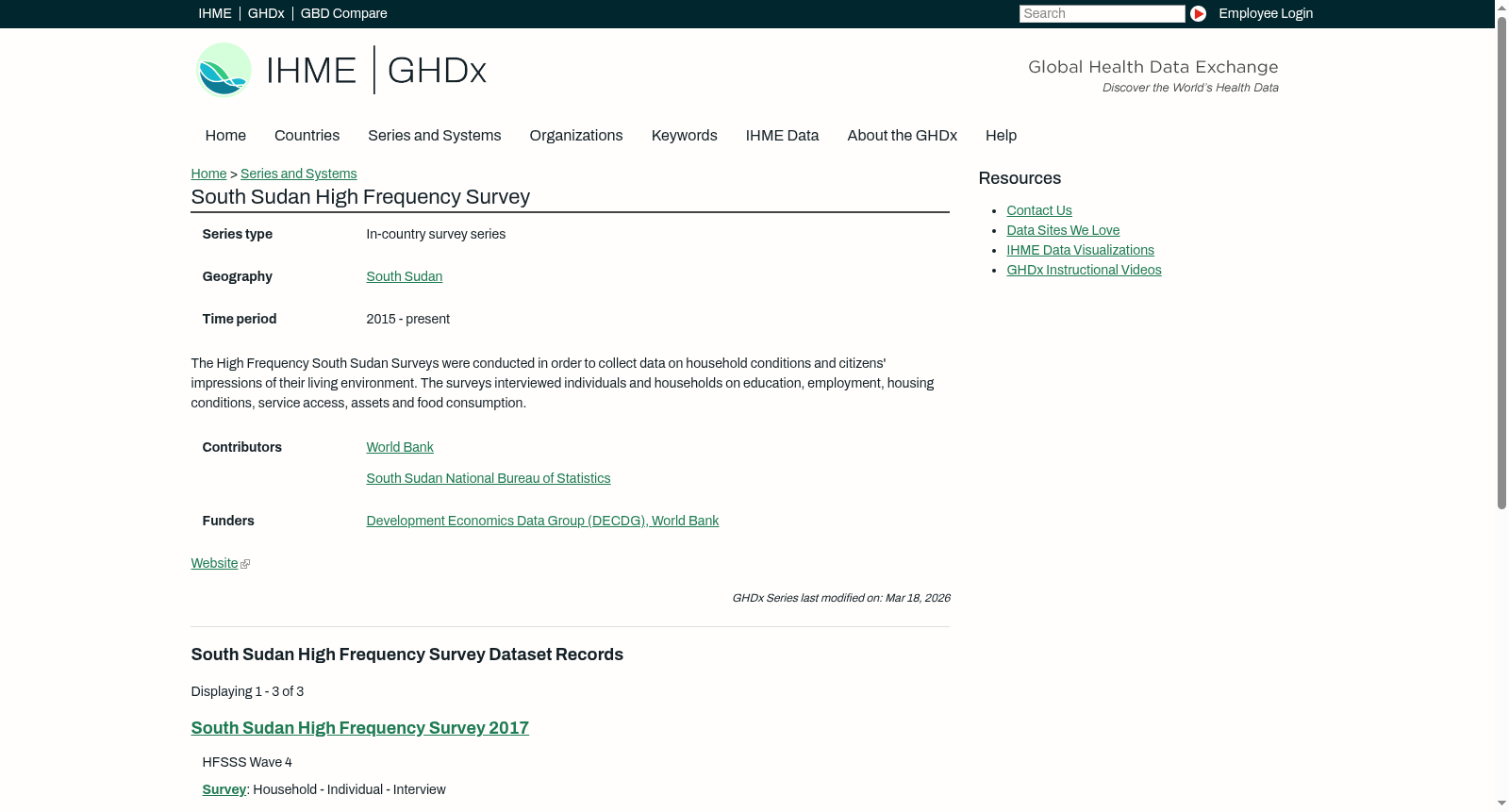Viewport: 1509px width, 812px height.
Task: Open South Sudan National Bureau of Statistics link
Action: (x=489, y=478)
